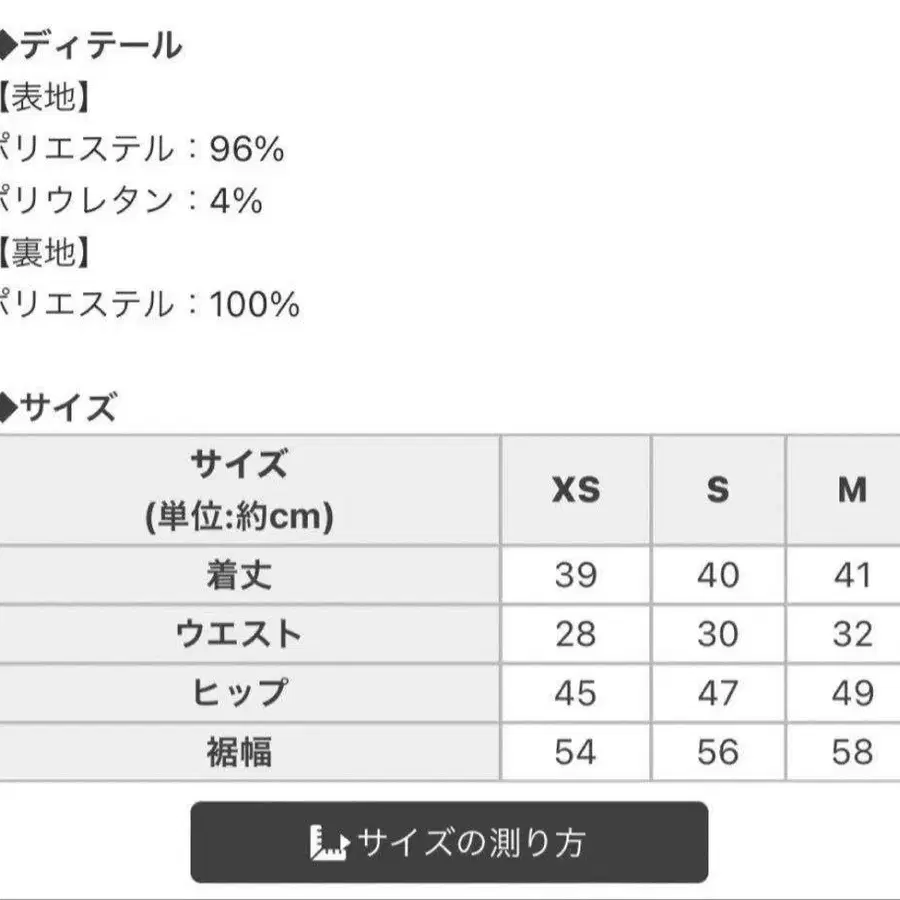
Task: Click the ポリエステル：96% text line
Action: click(141, 149)
